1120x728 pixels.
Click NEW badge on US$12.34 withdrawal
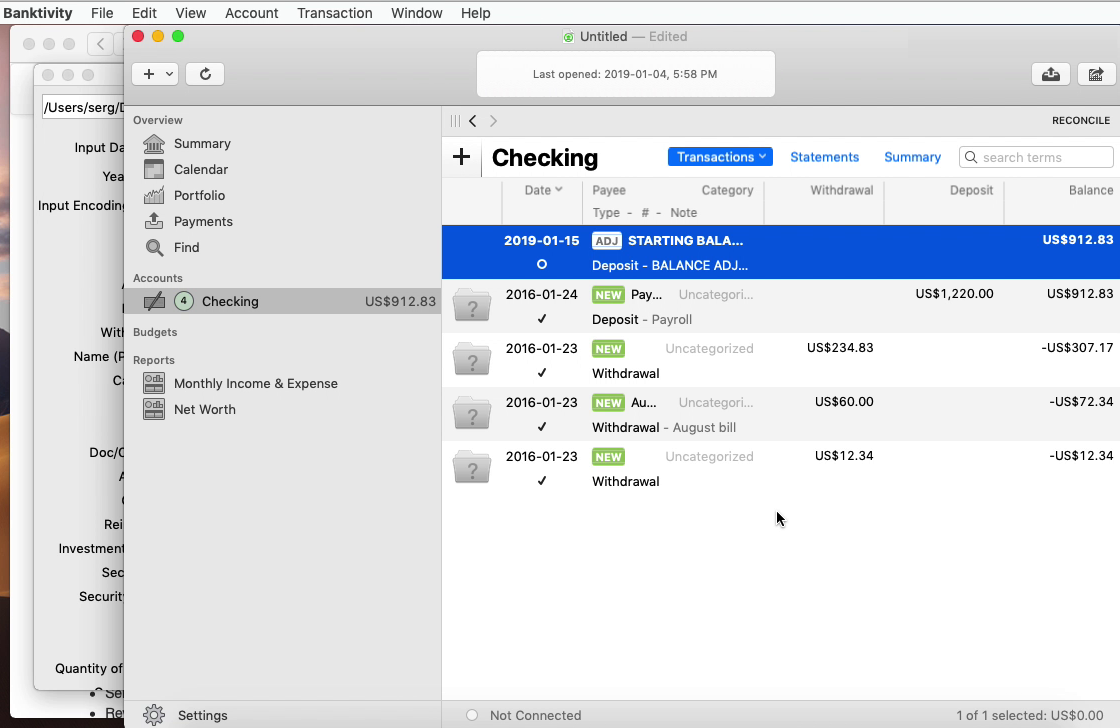[x=609, y=457]
